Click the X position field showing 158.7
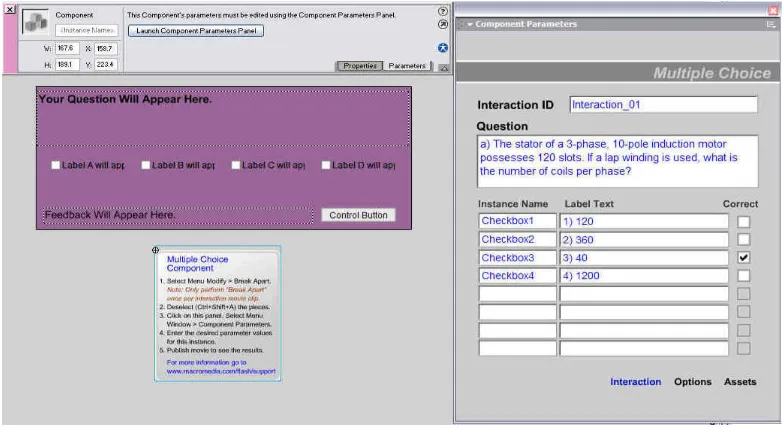782x430 pixels. point(106,48)
